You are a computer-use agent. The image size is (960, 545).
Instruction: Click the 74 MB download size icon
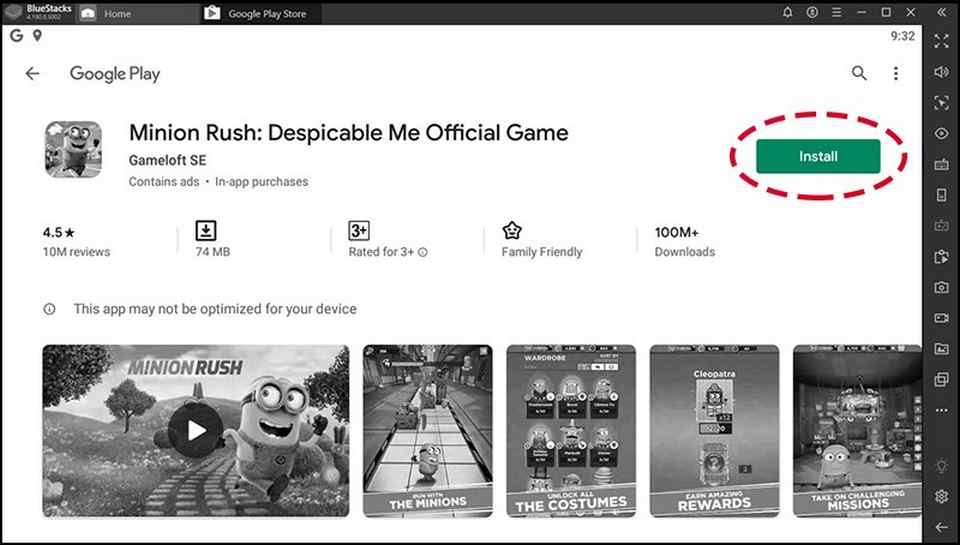click(x=206, y=231)
